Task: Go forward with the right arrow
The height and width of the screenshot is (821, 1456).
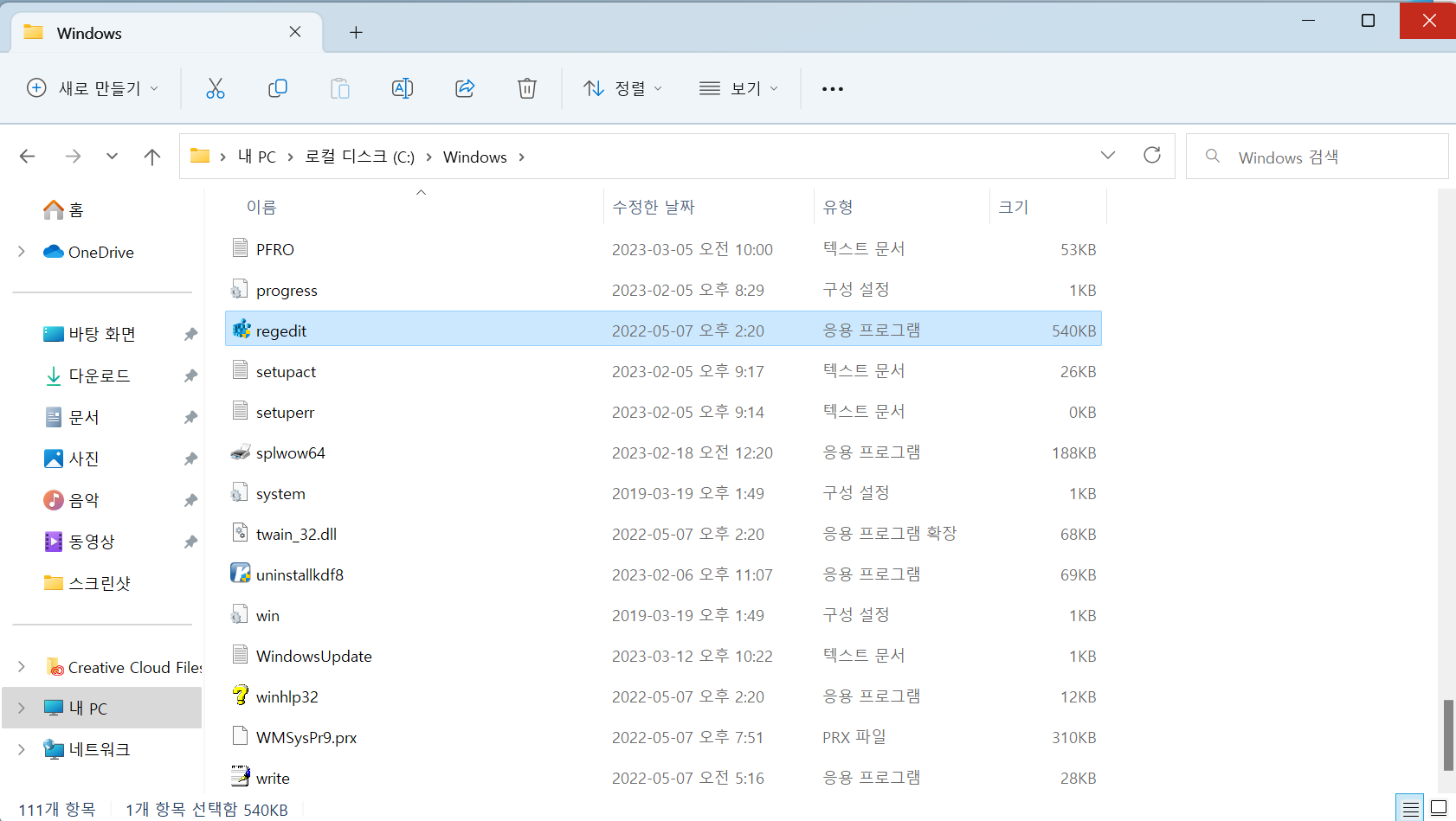Action: tap(74, 157)
